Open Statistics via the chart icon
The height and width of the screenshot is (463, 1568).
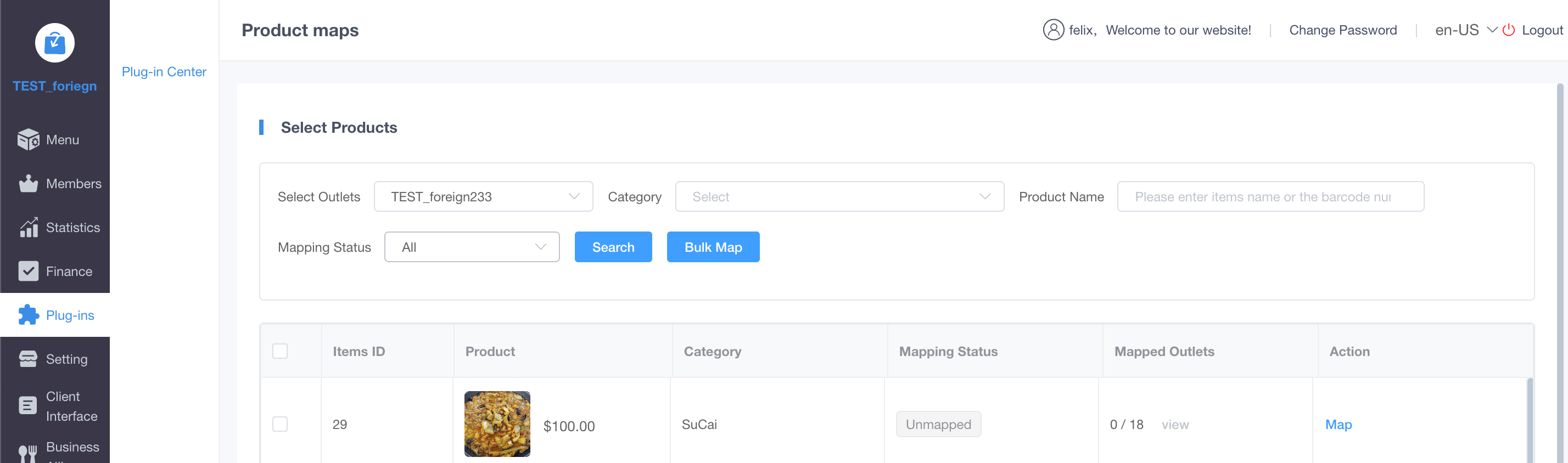coord(28,228)
